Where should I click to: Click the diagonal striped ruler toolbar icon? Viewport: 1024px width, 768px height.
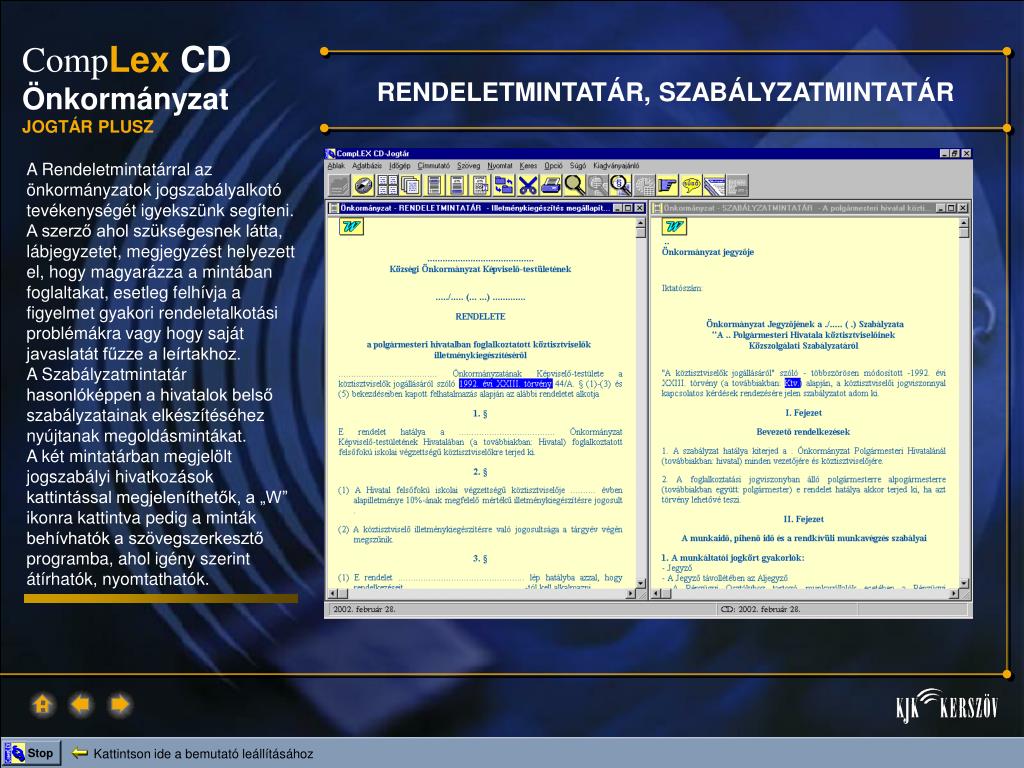[x=714, y=185]
